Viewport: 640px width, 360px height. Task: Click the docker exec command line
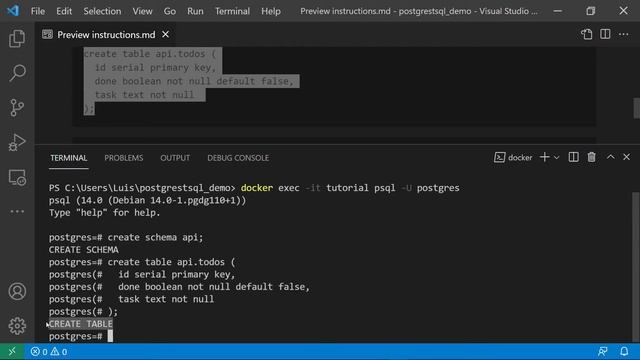[254, 188]
